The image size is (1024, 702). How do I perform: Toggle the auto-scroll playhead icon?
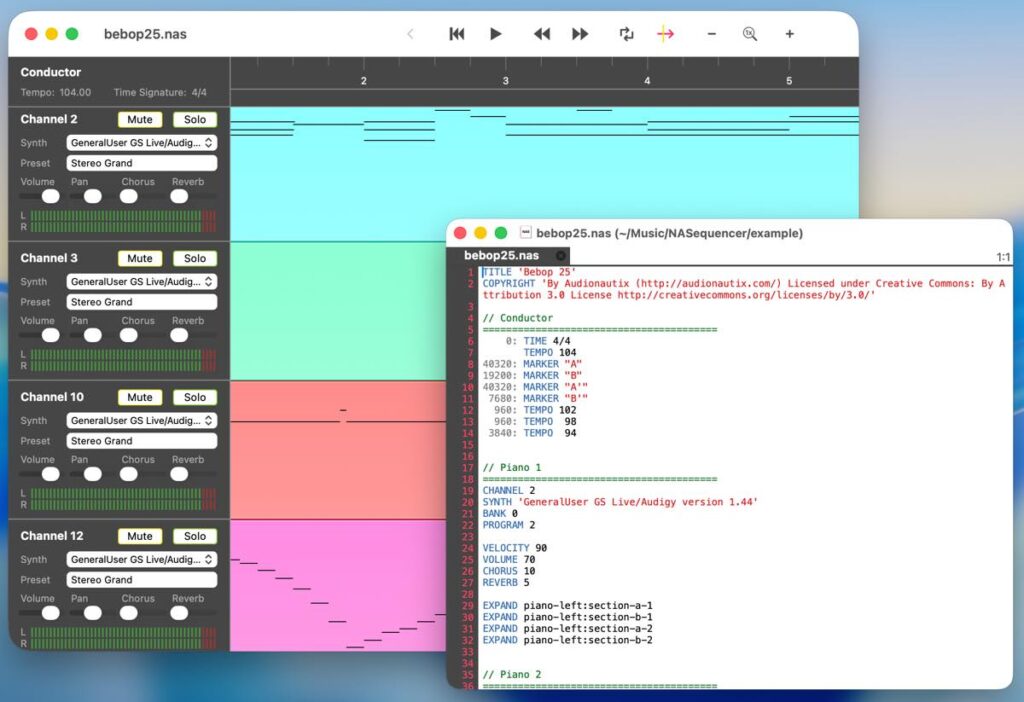pyautogui.click(x=666, y=34)
